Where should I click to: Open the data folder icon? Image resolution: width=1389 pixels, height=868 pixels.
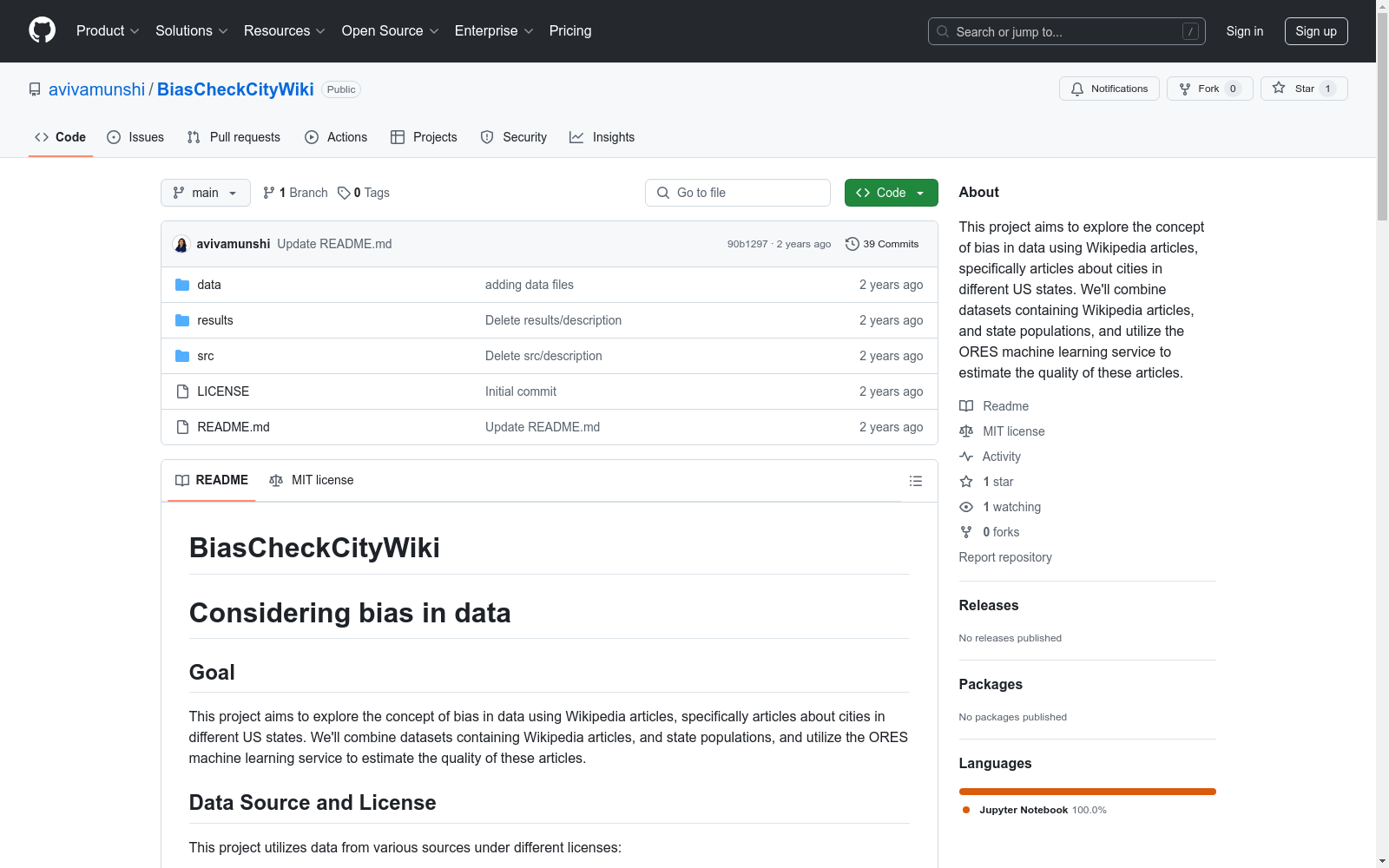182,285
